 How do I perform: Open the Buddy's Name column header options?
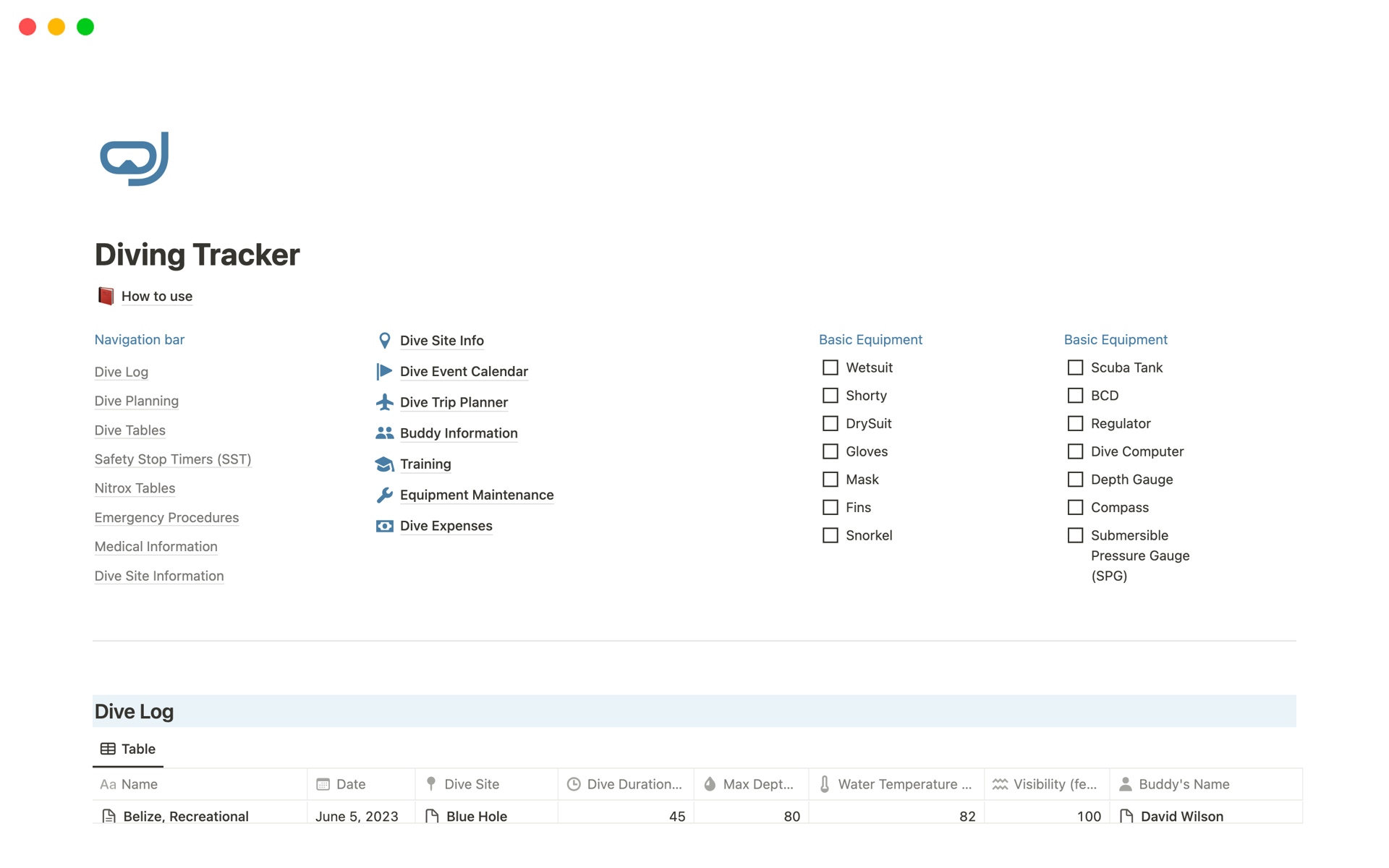pyautogui.click(x=1183, y=784)
